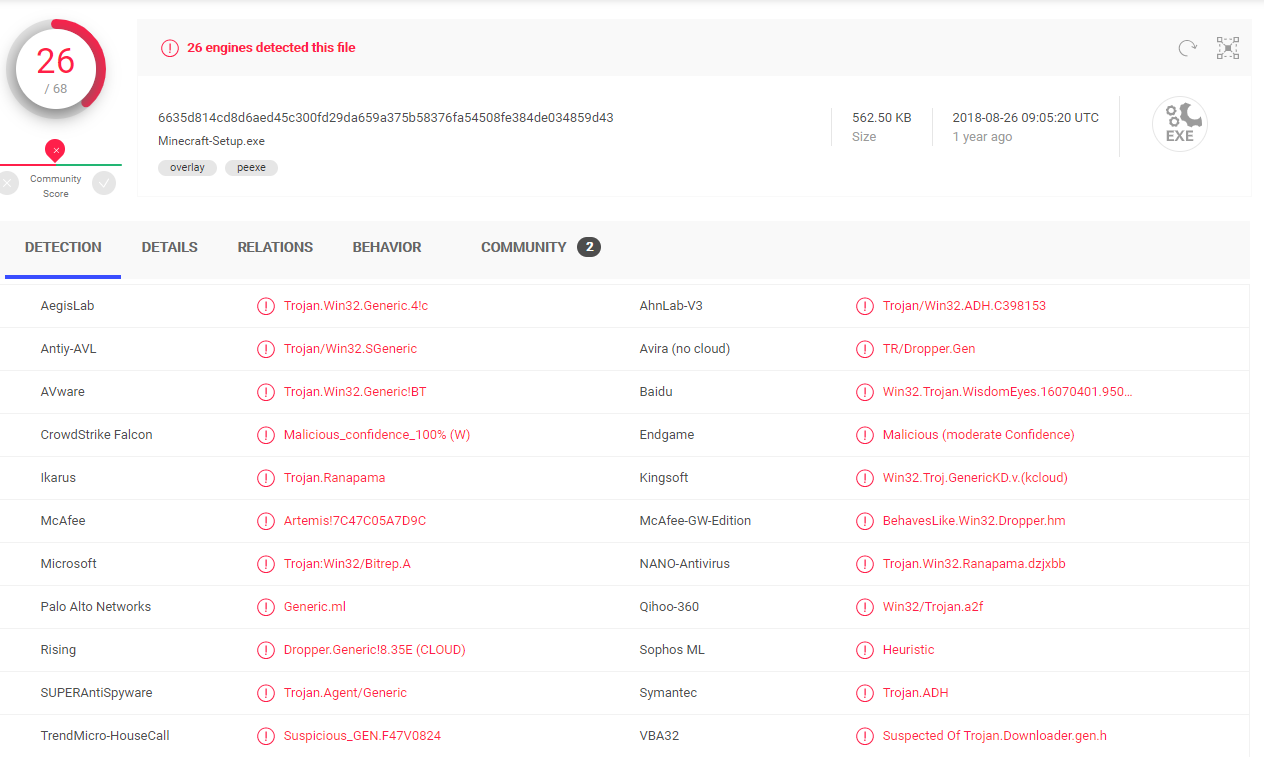Screen dimensions: 1264x757
Task: Click the peexe tag
Action: (251, 168)
